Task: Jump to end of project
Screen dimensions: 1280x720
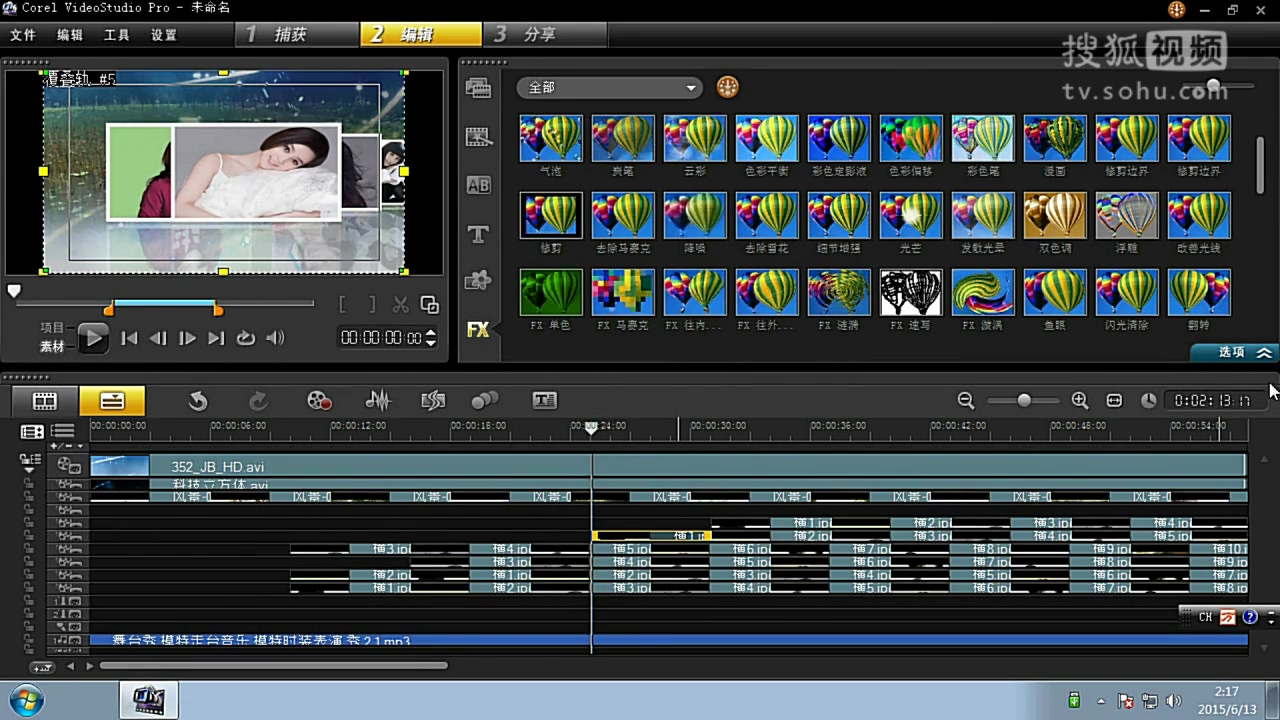Action: tap(216, 338)
